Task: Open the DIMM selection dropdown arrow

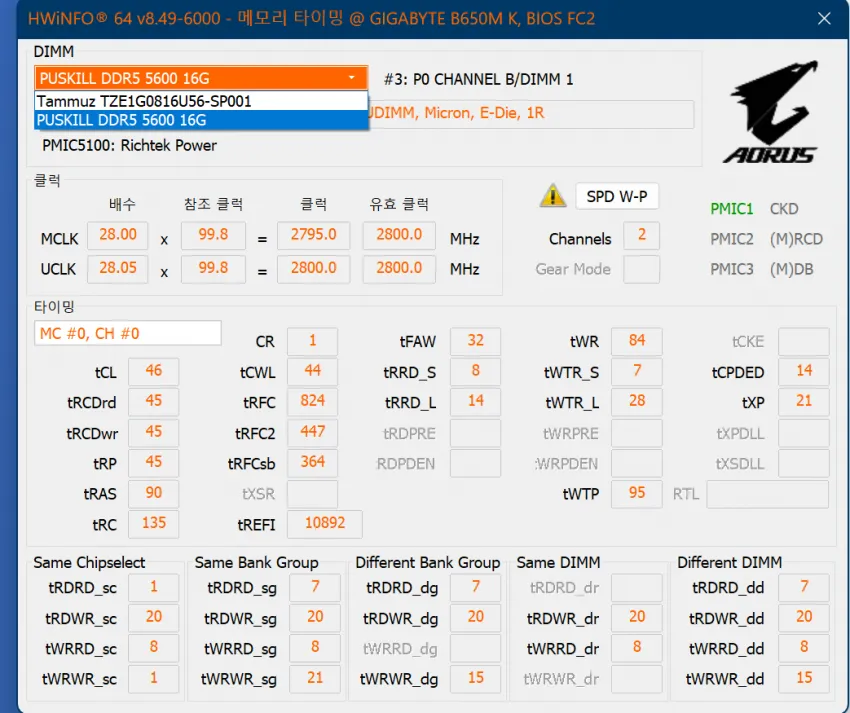Action: [351, 78]
